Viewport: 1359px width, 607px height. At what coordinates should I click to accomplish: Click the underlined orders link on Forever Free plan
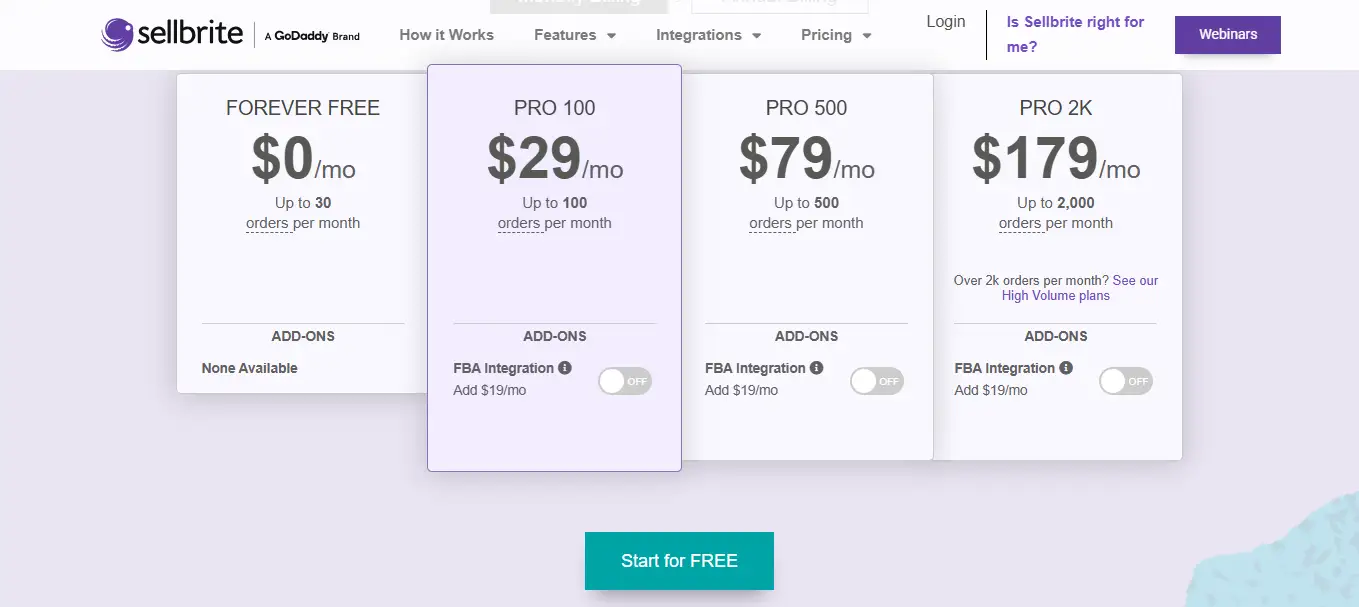pyautogui.click(x=268, y=223)
